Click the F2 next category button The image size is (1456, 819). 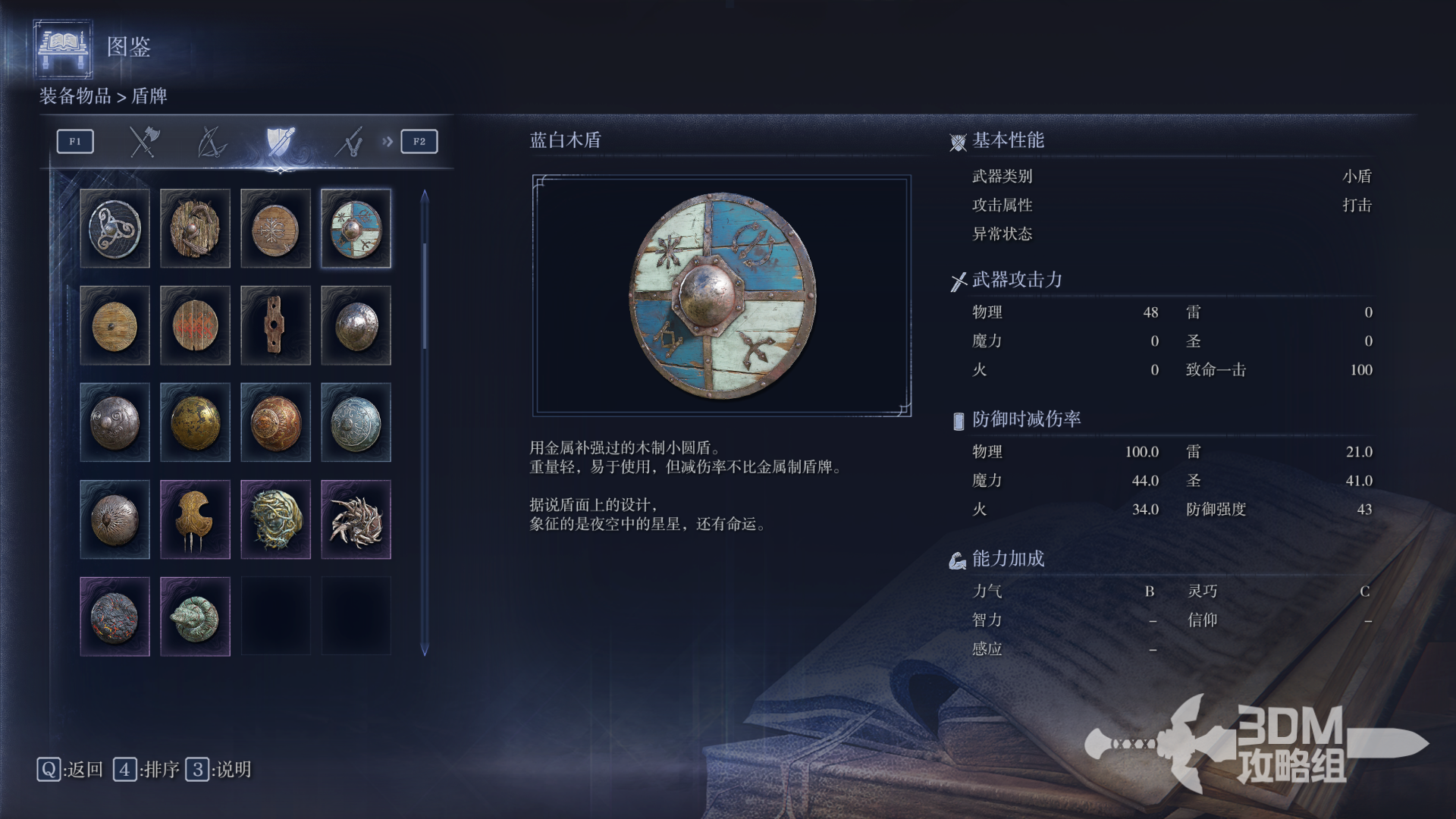tap(419, 142)
